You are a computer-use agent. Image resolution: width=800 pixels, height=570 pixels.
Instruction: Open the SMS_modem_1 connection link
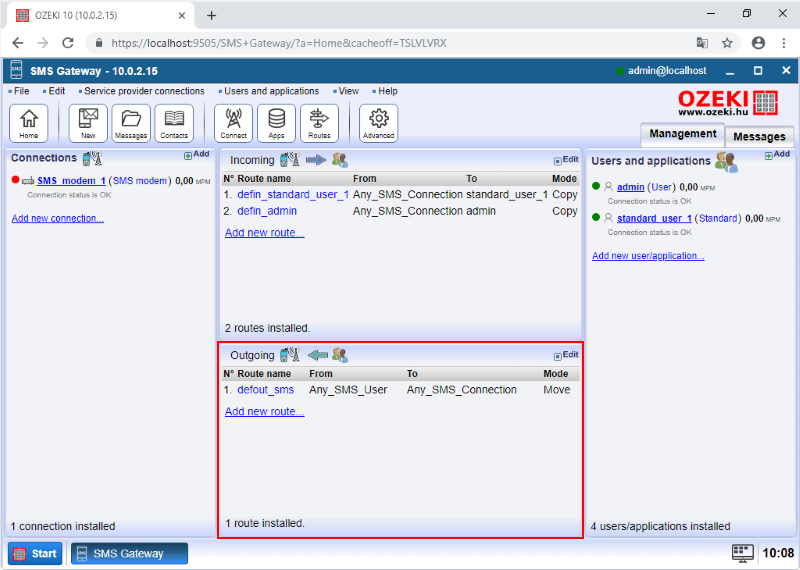(x=71, y=181)
